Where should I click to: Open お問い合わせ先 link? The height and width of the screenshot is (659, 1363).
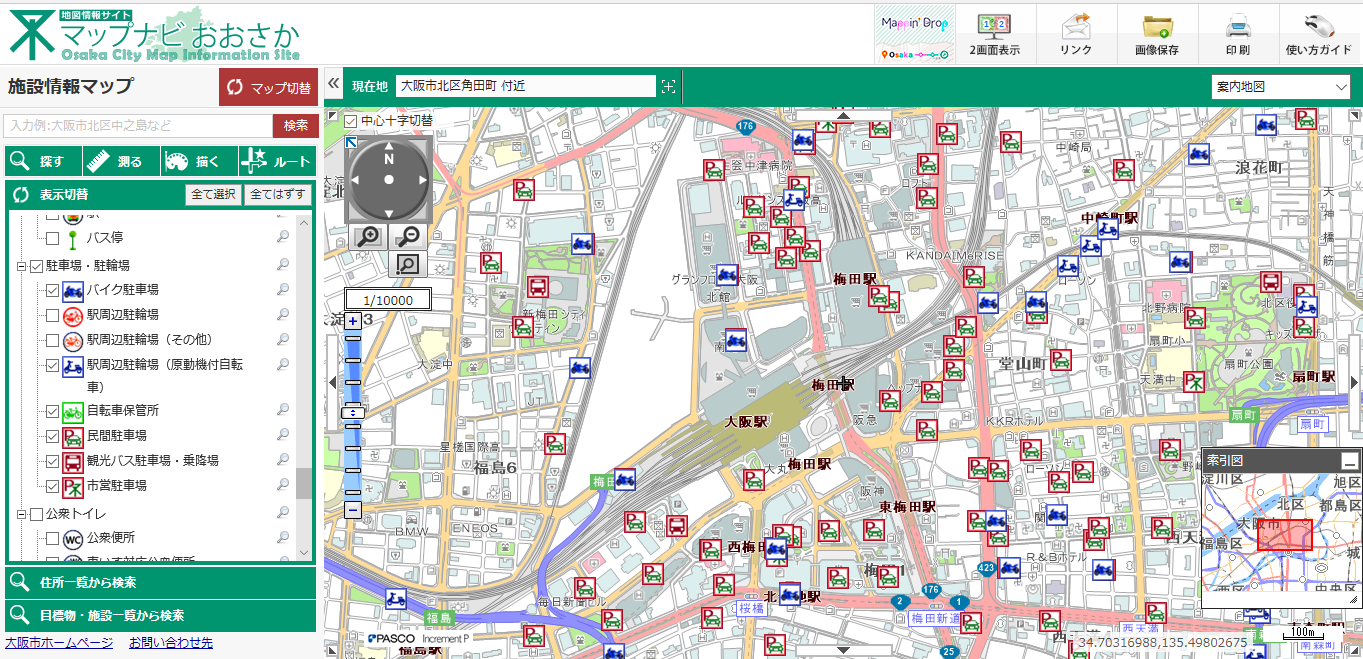(171, 643)
